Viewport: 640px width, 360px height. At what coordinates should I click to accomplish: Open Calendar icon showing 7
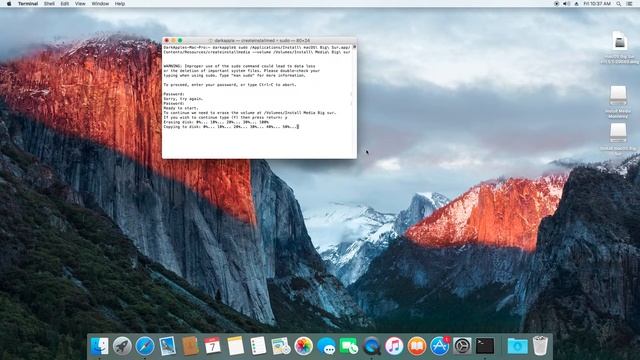213,346
